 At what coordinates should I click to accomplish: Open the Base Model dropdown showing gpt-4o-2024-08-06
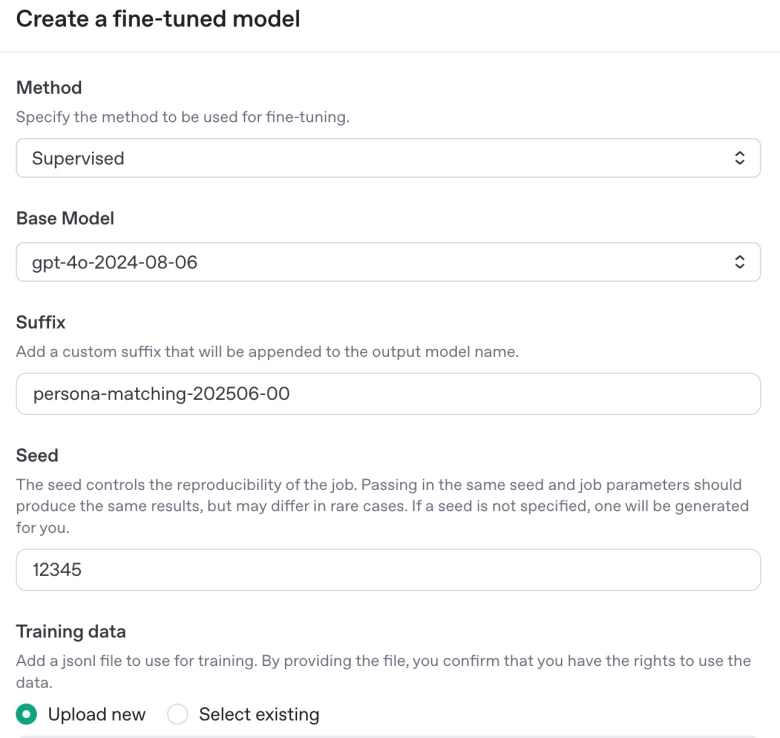coord(388,262)
